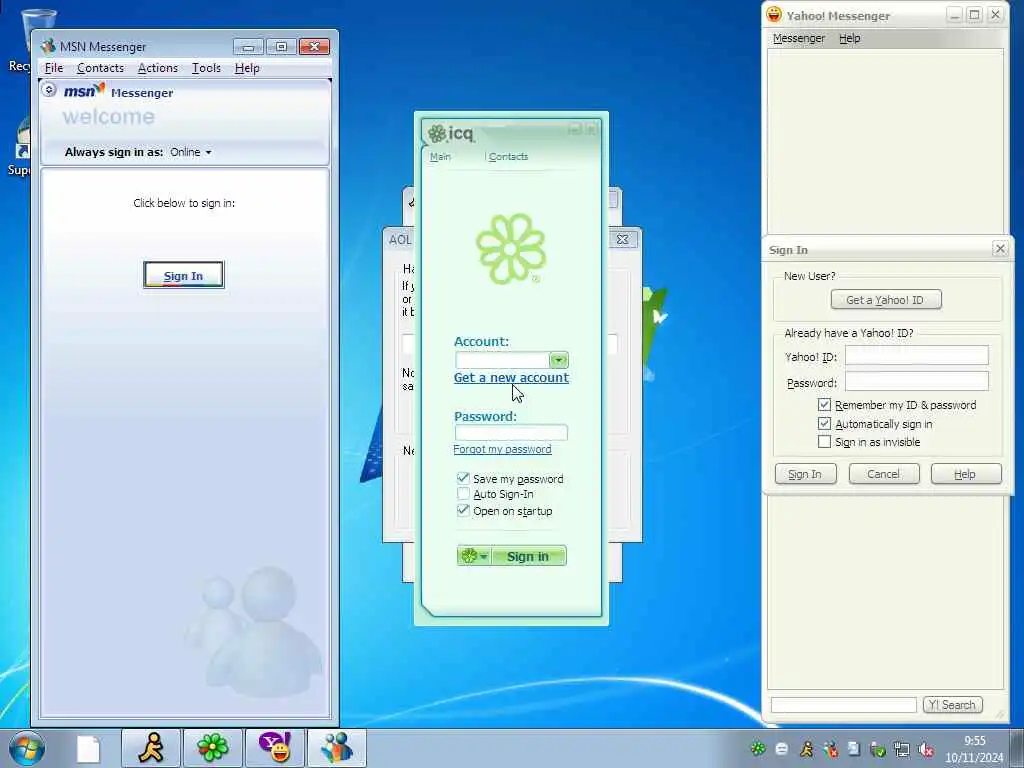
Task: Click the Yahoo smiley face tray icon
Action: coord(782,749)
